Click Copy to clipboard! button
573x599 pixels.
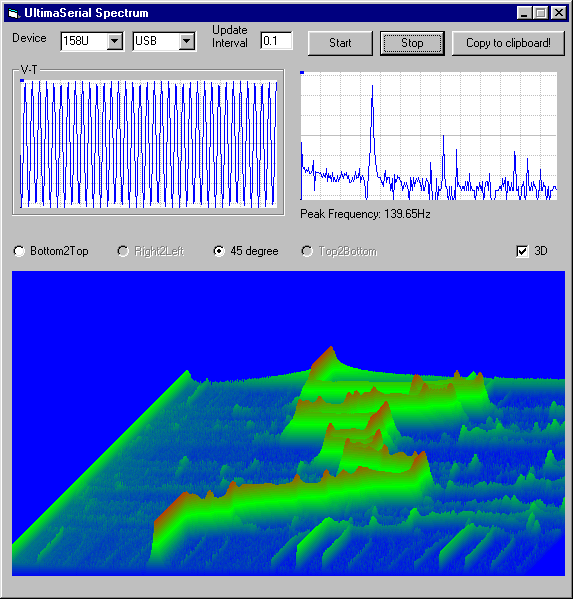[508, 43]
